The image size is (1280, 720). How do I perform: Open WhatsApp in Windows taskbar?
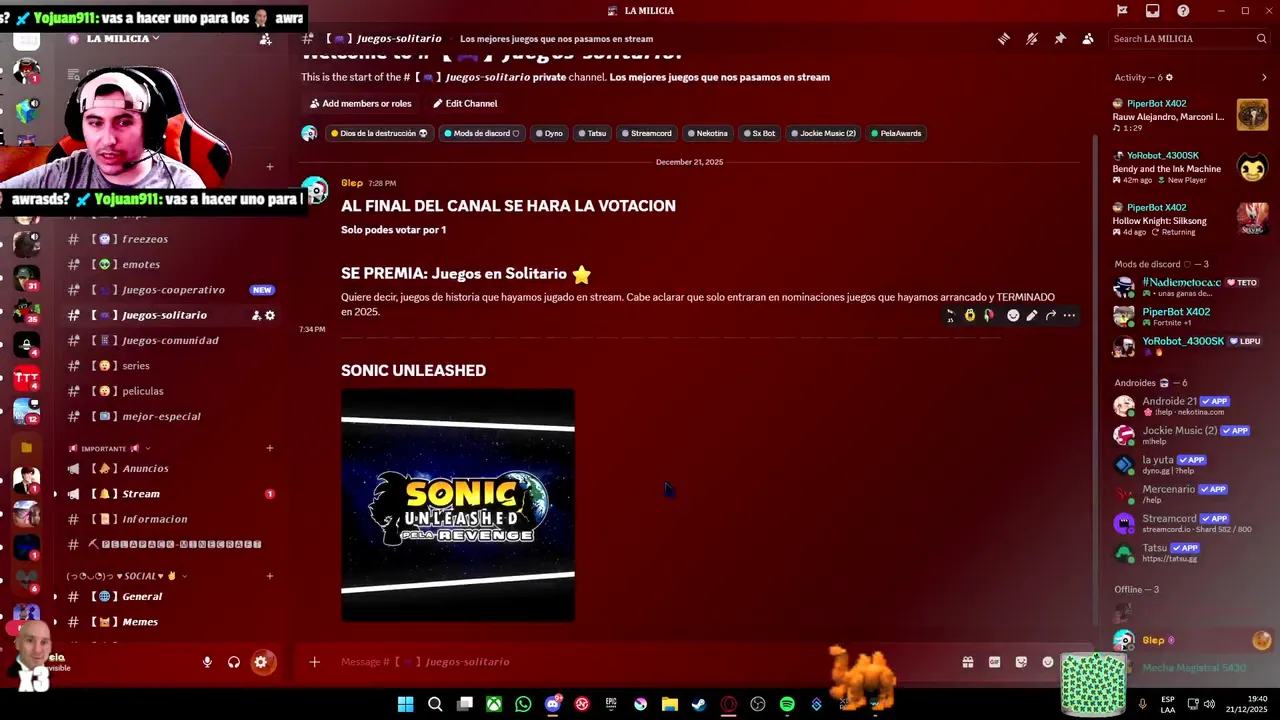coord(523,704)
